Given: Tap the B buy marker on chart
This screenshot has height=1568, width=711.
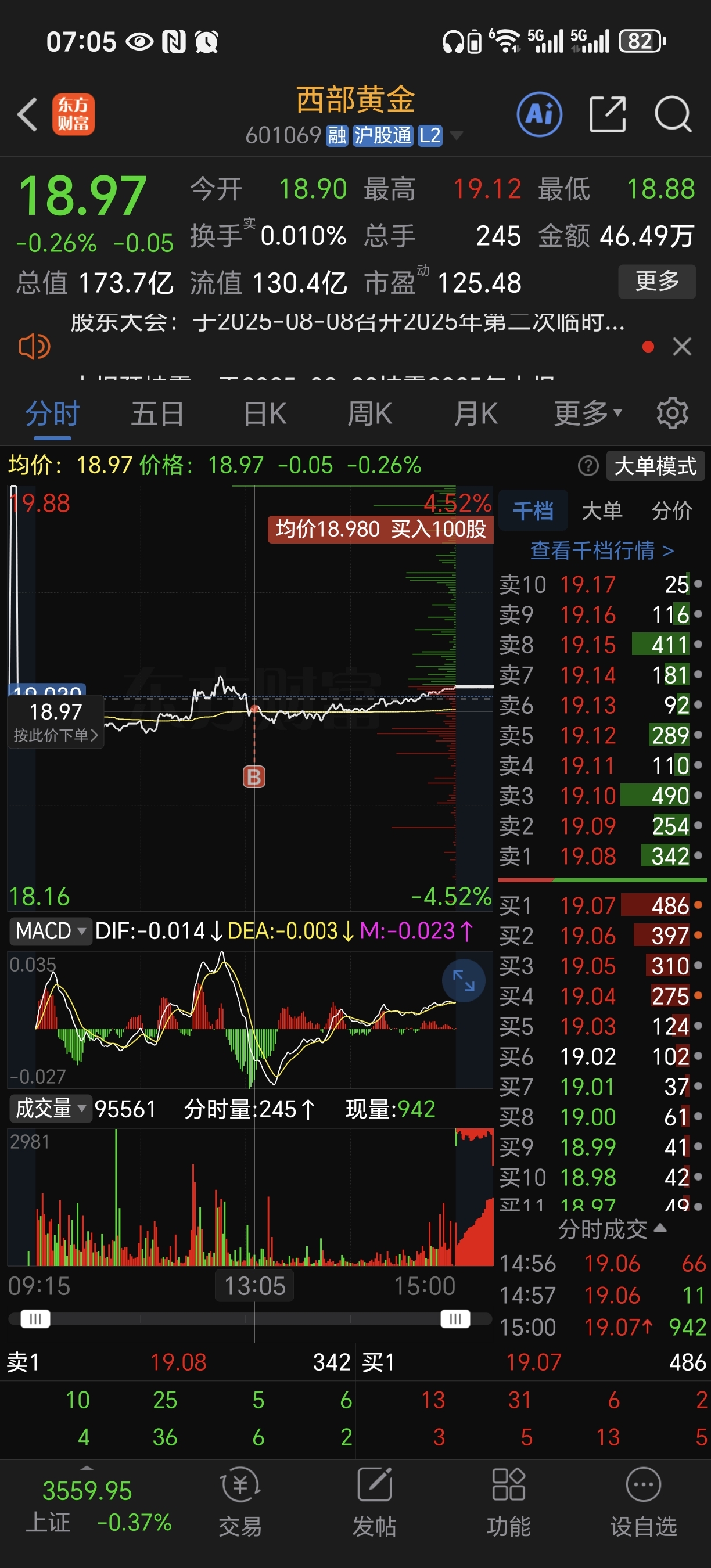Looking at the screenshot, I should tap(254, 776).
